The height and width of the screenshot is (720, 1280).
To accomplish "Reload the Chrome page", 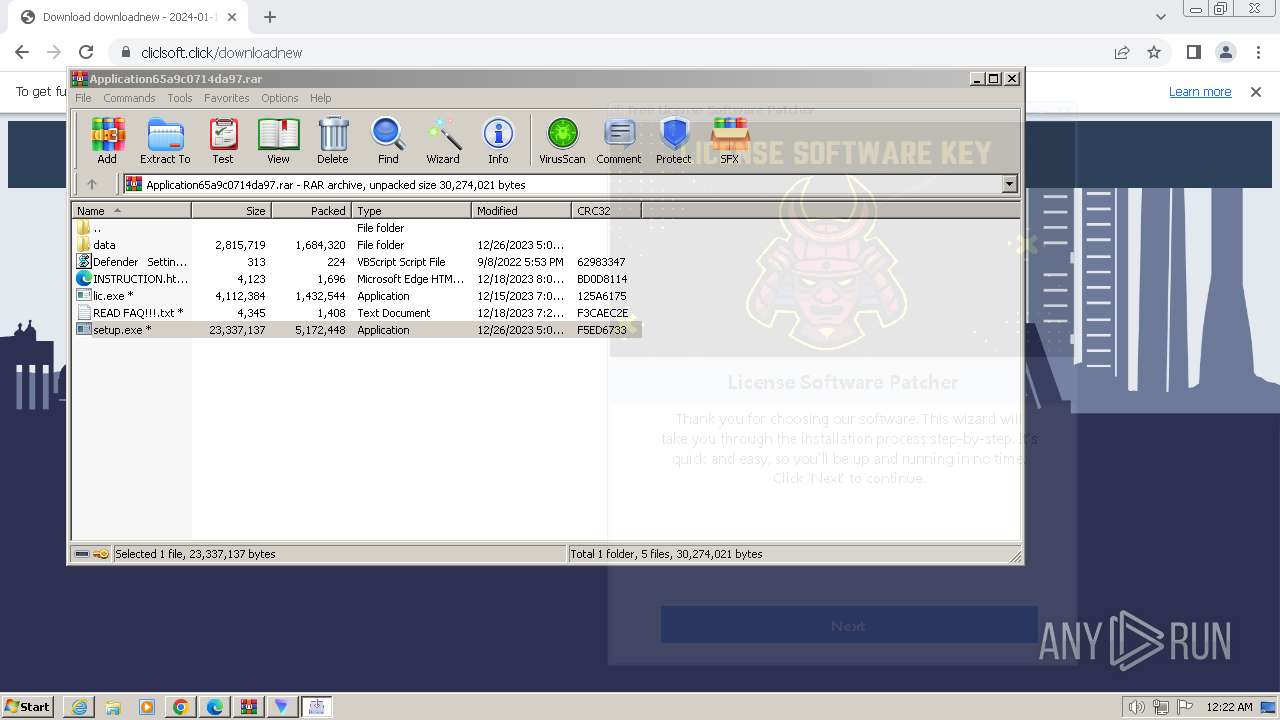I will click(x=86, y=52).
